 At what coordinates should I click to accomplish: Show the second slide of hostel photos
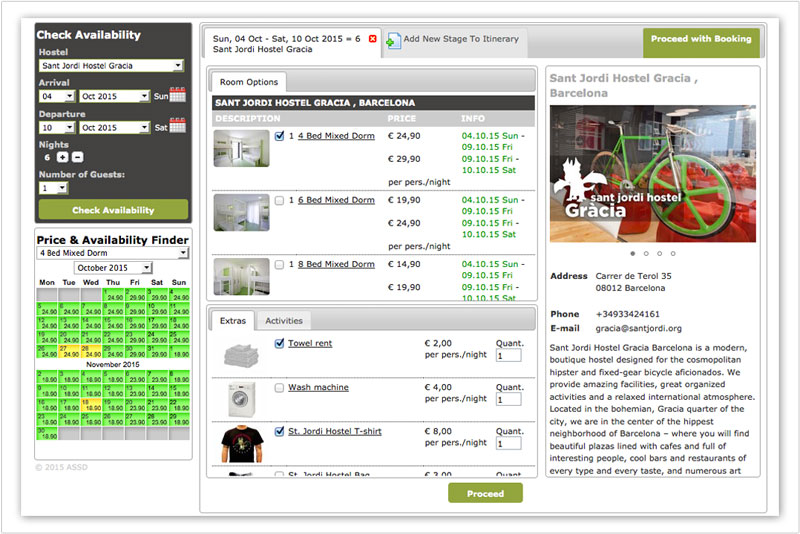(646, 253)
